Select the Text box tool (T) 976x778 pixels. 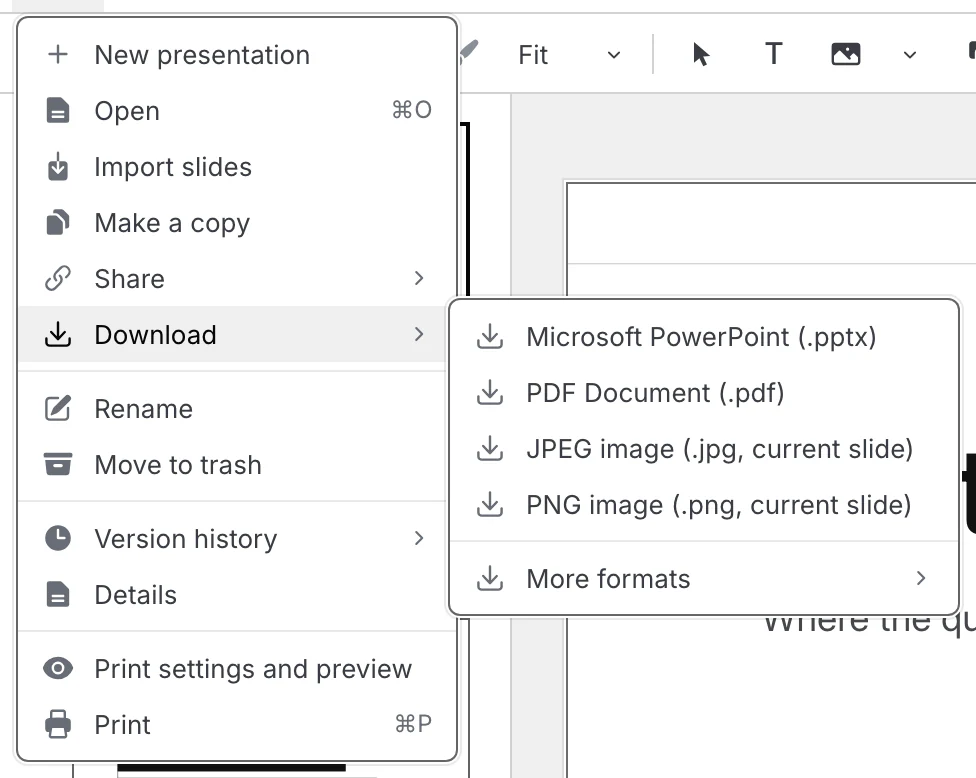[x=774, y=54]
